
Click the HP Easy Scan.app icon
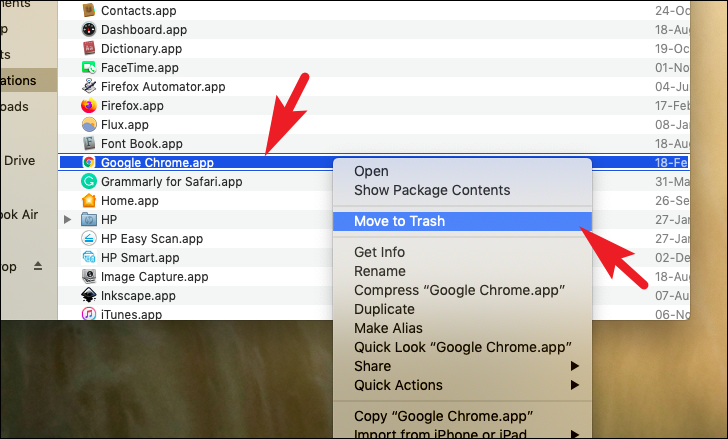click(89, 238)
